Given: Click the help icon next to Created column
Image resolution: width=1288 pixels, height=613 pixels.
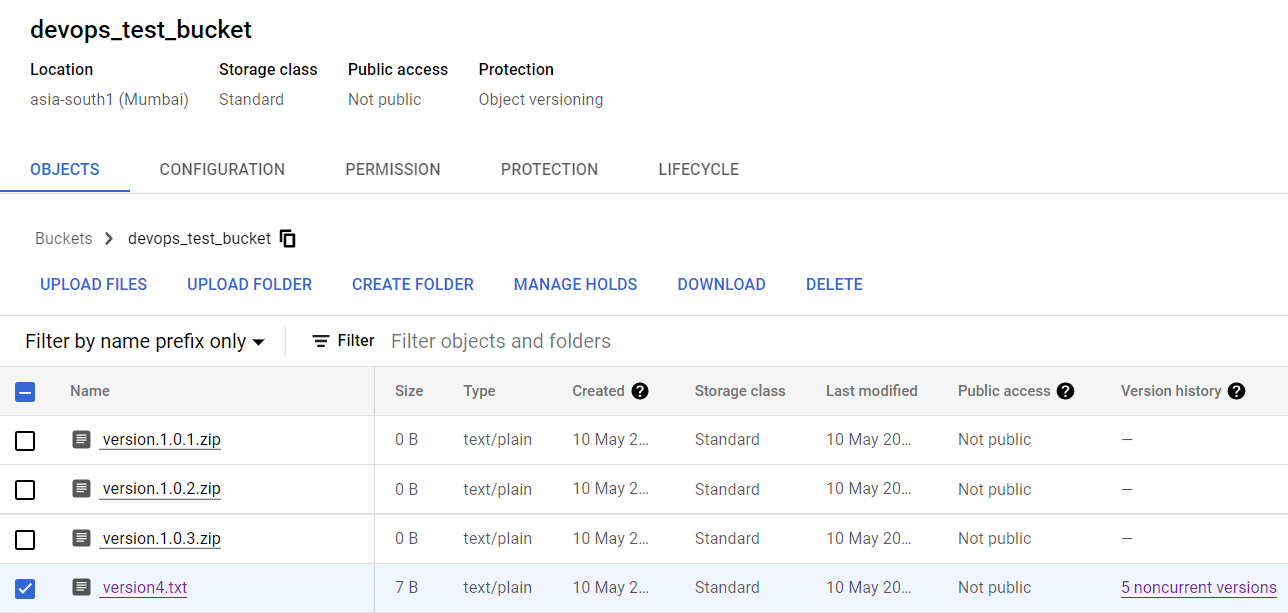Looking at the screenshot, I should click(641, 391).
